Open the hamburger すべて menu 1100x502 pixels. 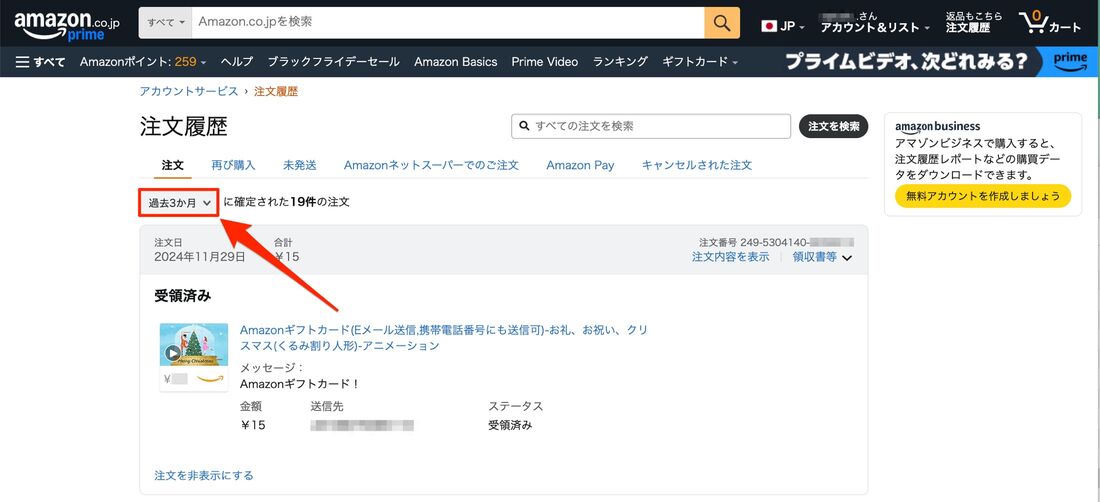pyautogui.click(x=40, y=62)
